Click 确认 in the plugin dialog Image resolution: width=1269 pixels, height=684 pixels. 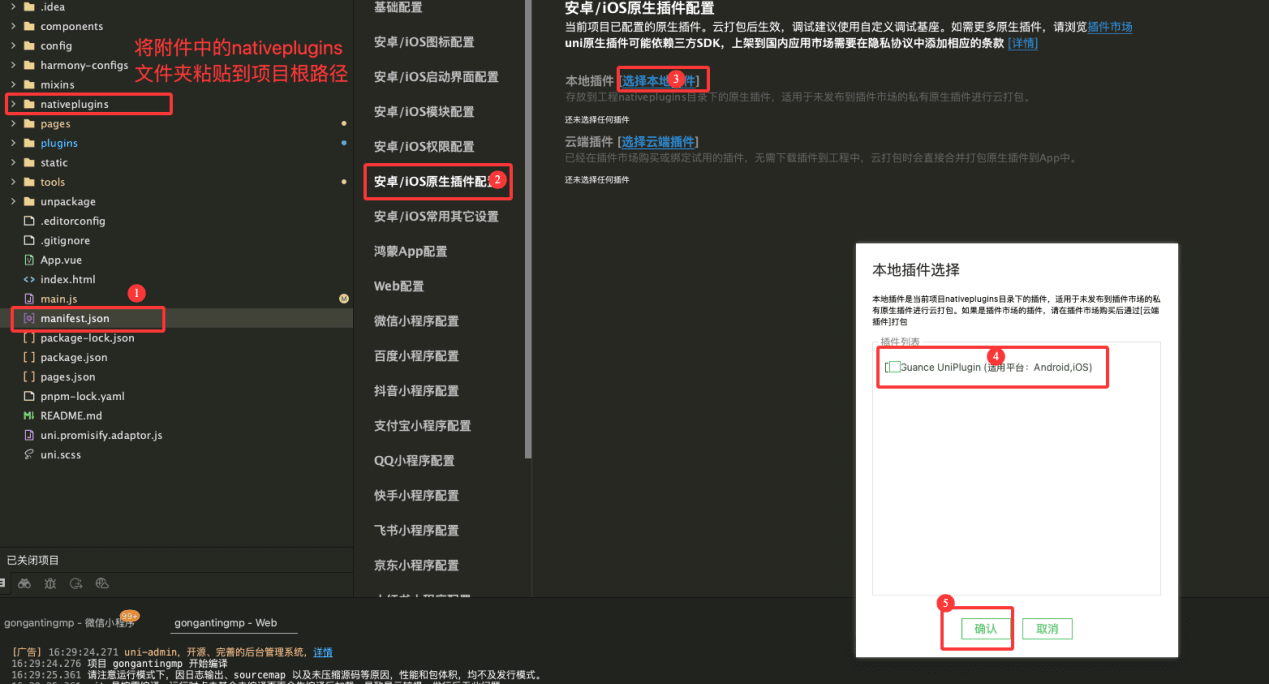pyautogui.click(x=986, y=629)
